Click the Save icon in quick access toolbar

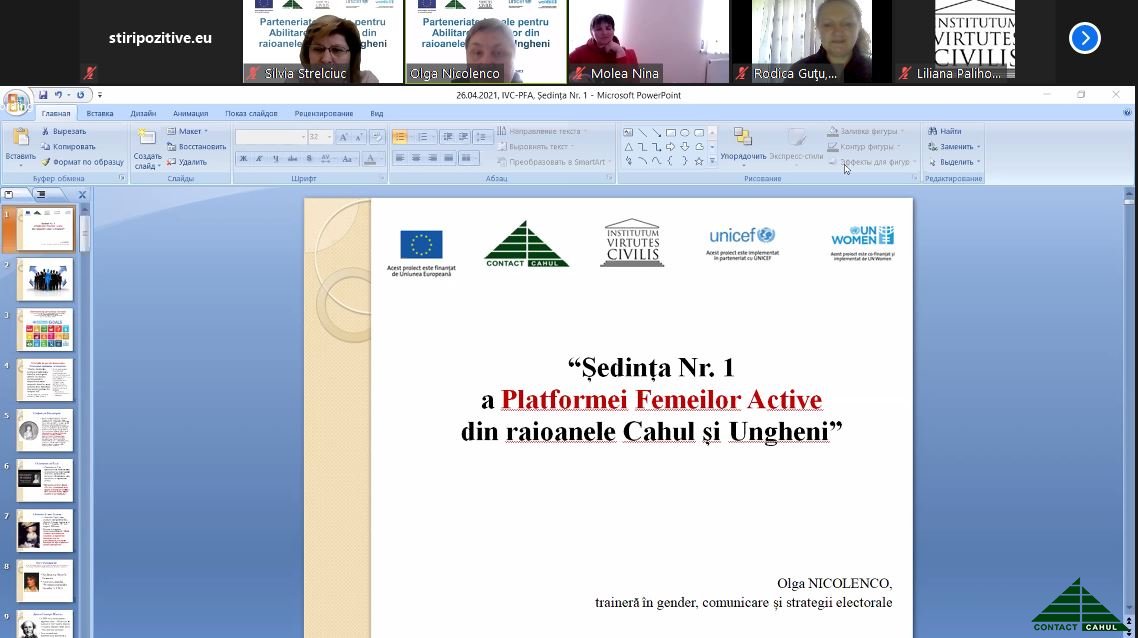click(x=43, y=95)
